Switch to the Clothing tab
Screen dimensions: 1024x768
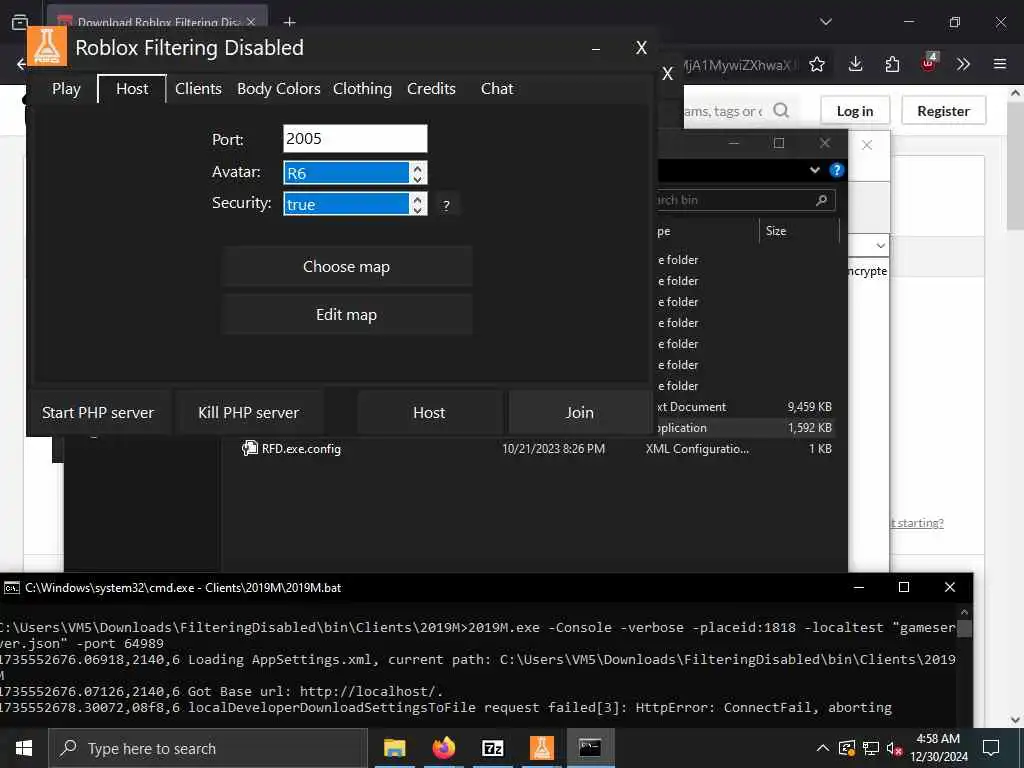(x=362, y=89)
